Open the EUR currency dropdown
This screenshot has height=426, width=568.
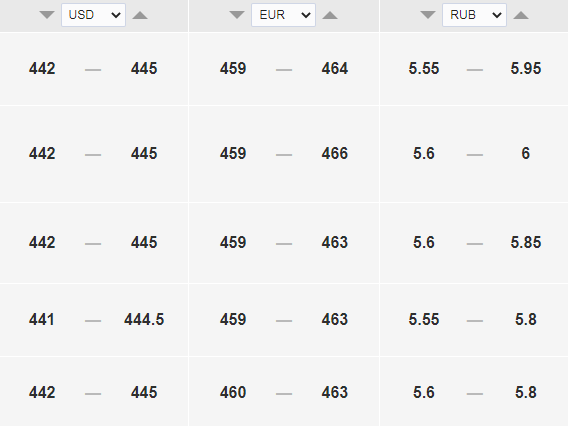pos(284,15)
